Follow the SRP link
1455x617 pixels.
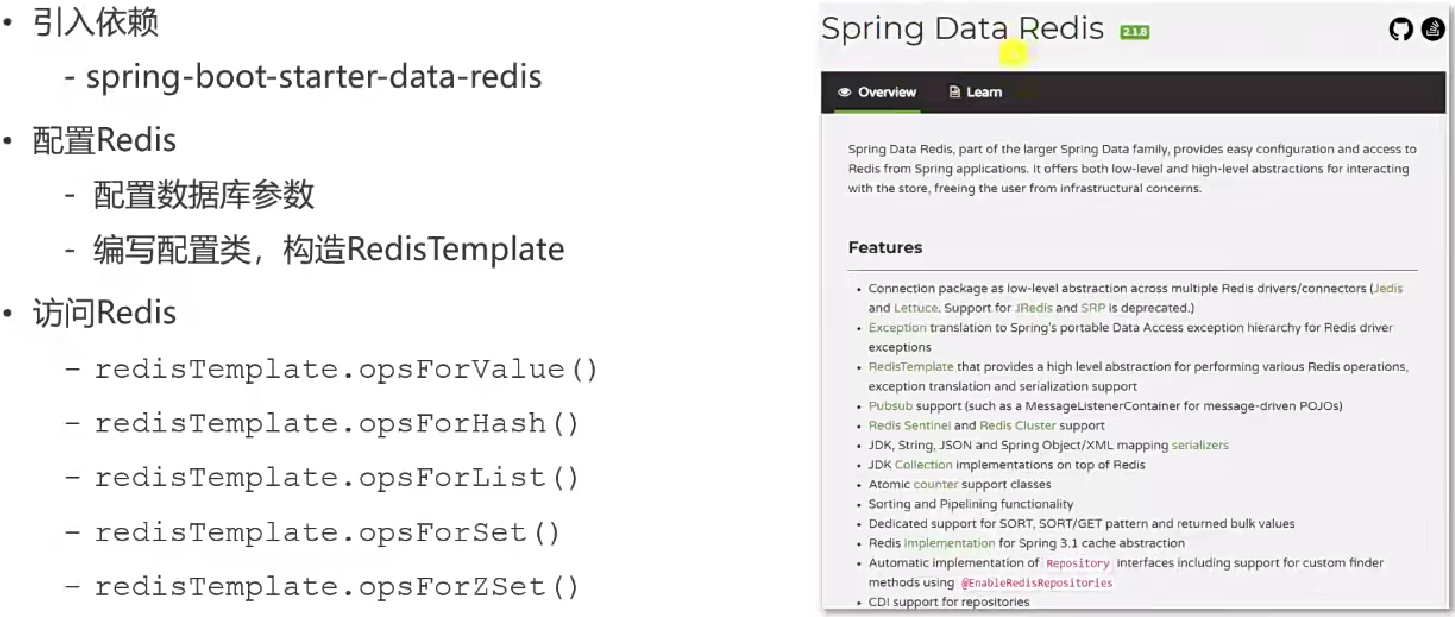pyautogui.click(x=1092, y=308)
